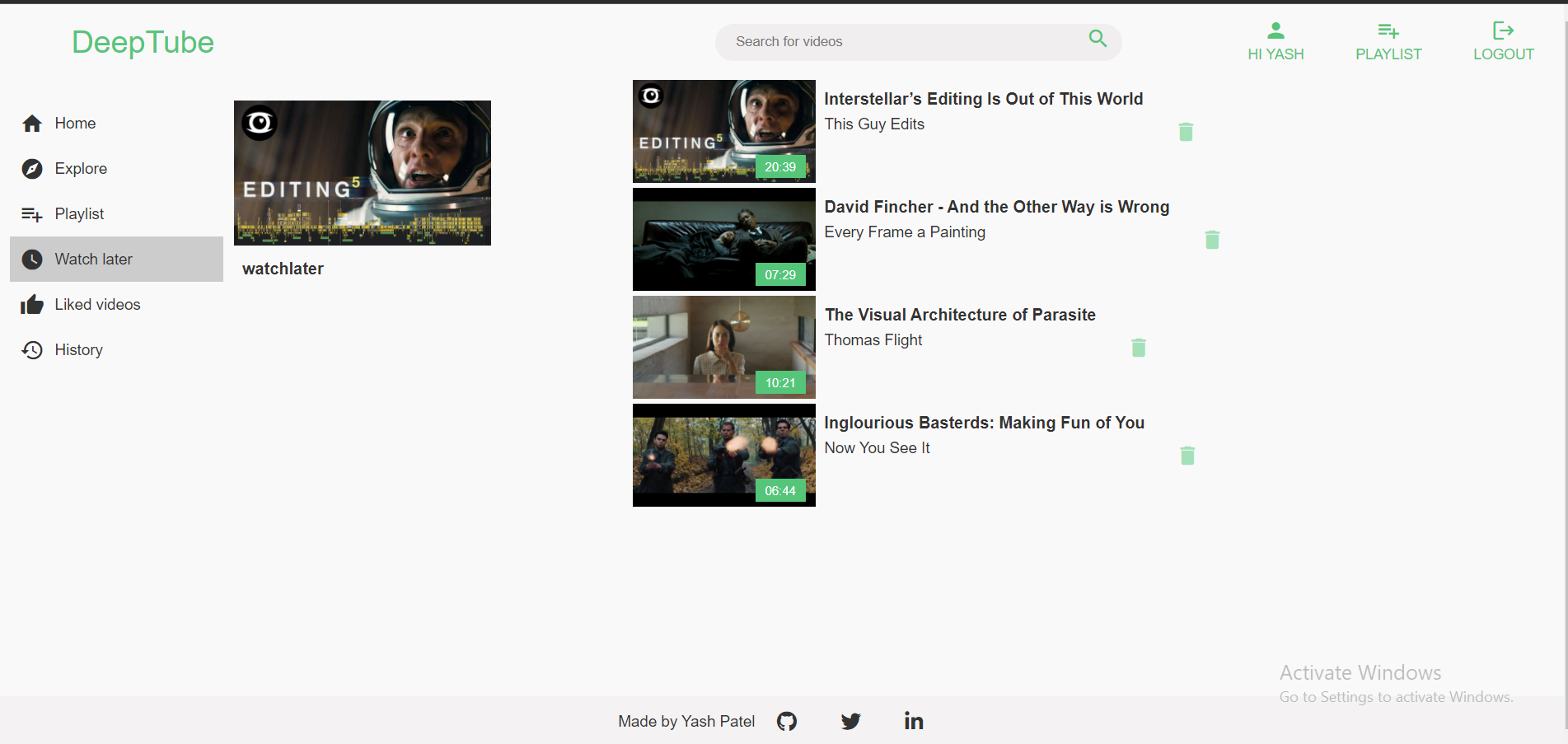1568x744 pixels.
Task: Click channel name This Guy Edits
Action: tap(874, 124)
